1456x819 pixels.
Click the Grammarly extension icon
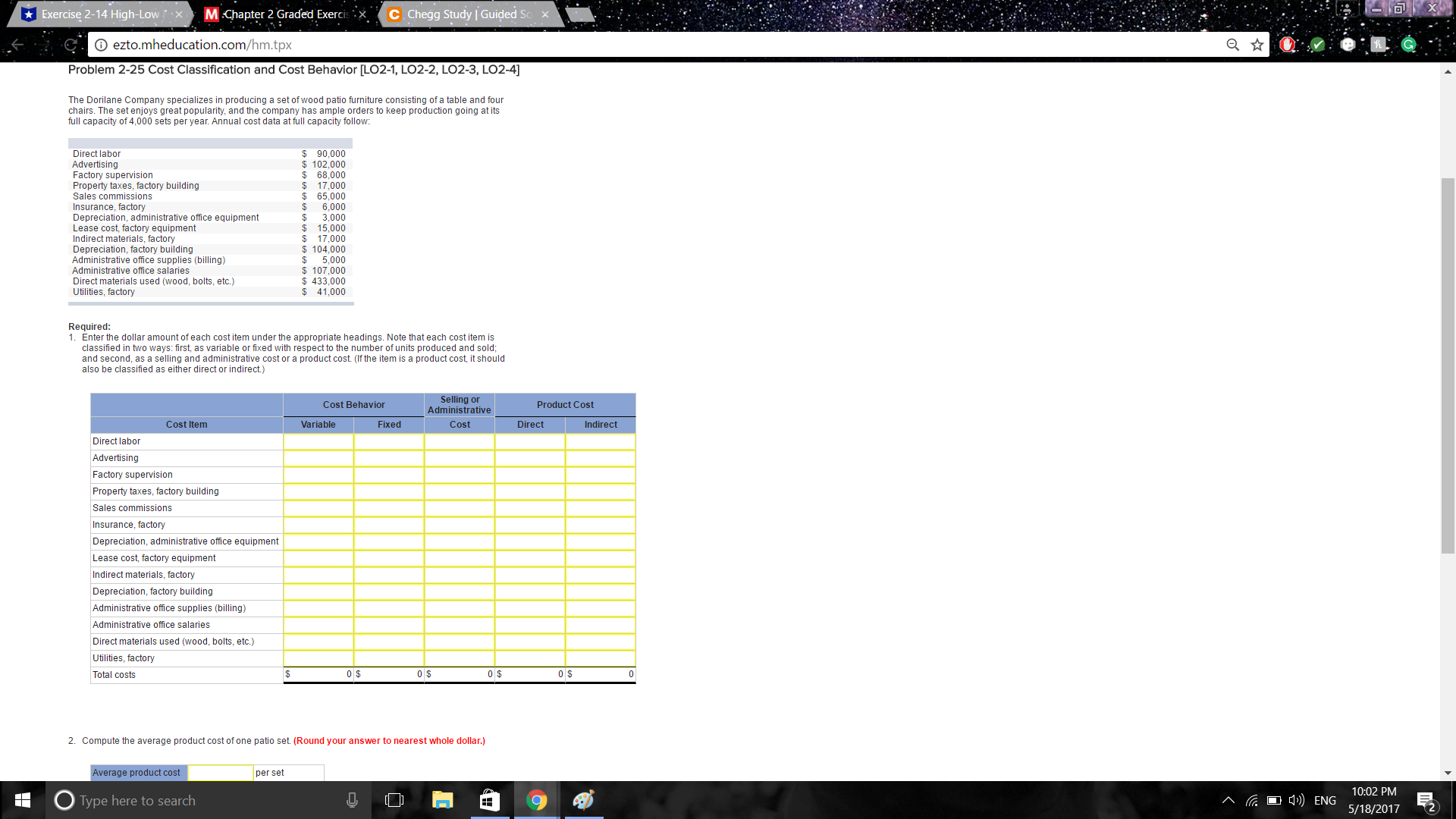point(1409,44)
